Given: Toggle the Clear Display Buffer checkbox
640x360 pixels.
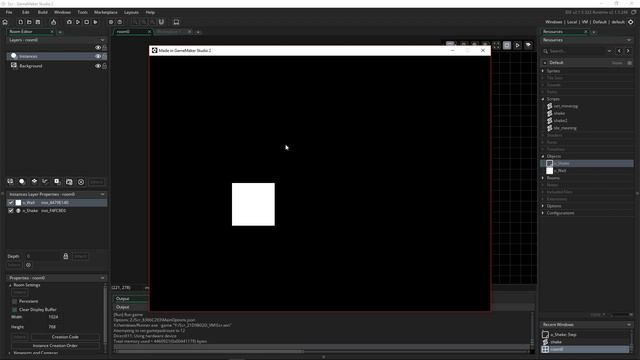Looking at the screenshot, I should (15, 310).
